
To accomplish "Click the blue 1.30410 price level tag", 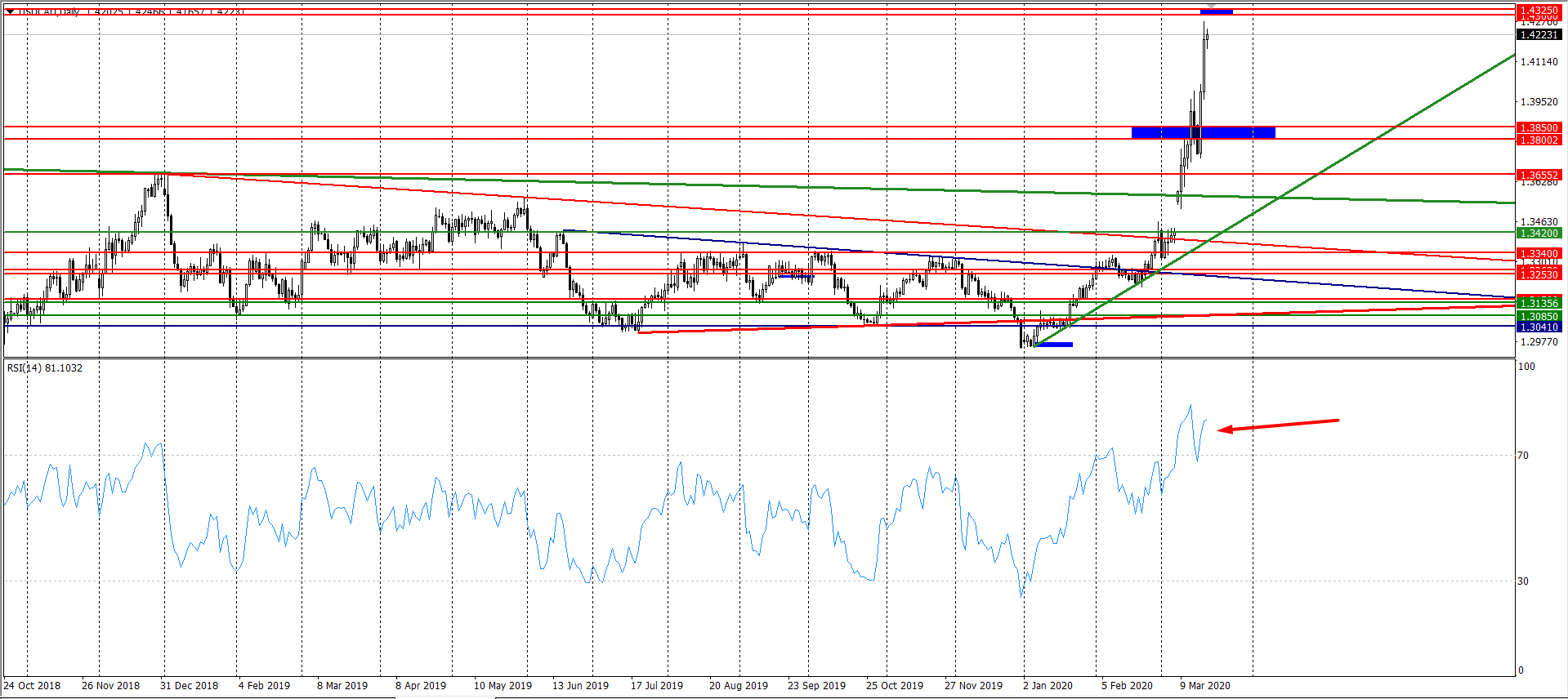I will [x=1539, y=327].
